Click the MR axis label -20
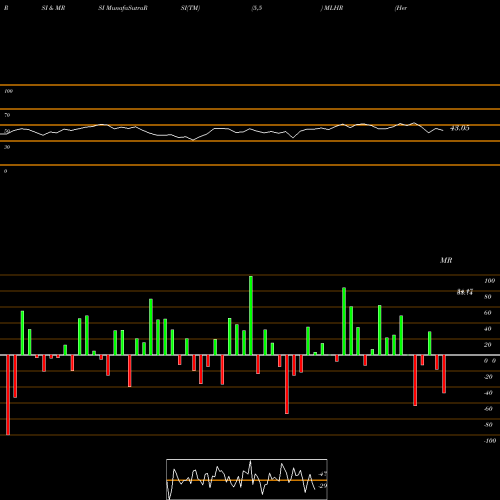Viewport: 500px width, 500px height. pos(488,377)
